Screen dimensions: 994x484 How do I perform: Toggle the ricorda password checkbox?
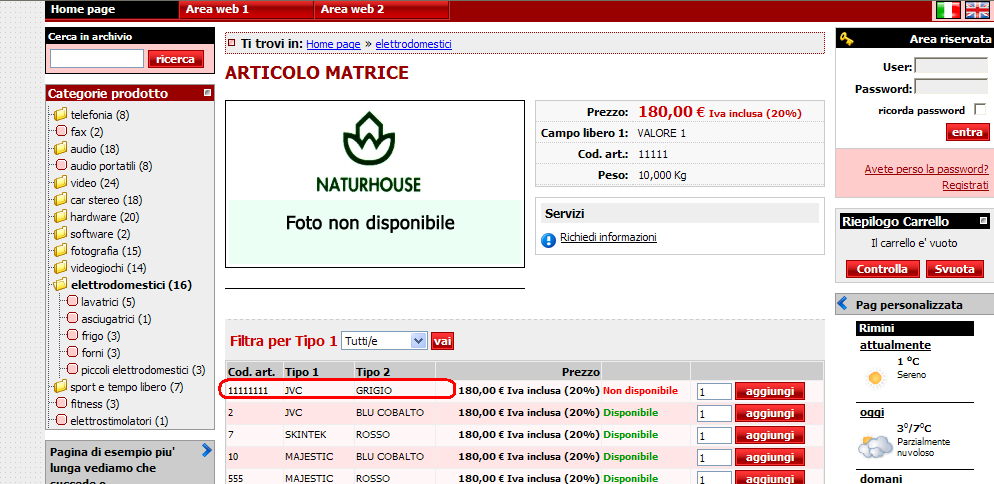pyautogui.click(x=980, y=109)
